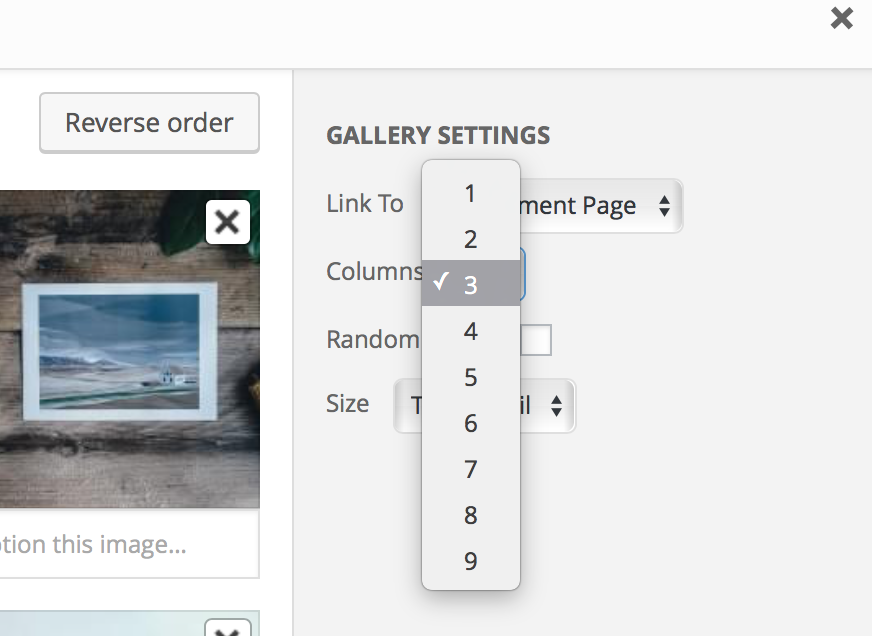Screen dimensions: 872x636
Task: Choose 5 from the Columns options
Action: pyautogui.click(x=471, y=378)
